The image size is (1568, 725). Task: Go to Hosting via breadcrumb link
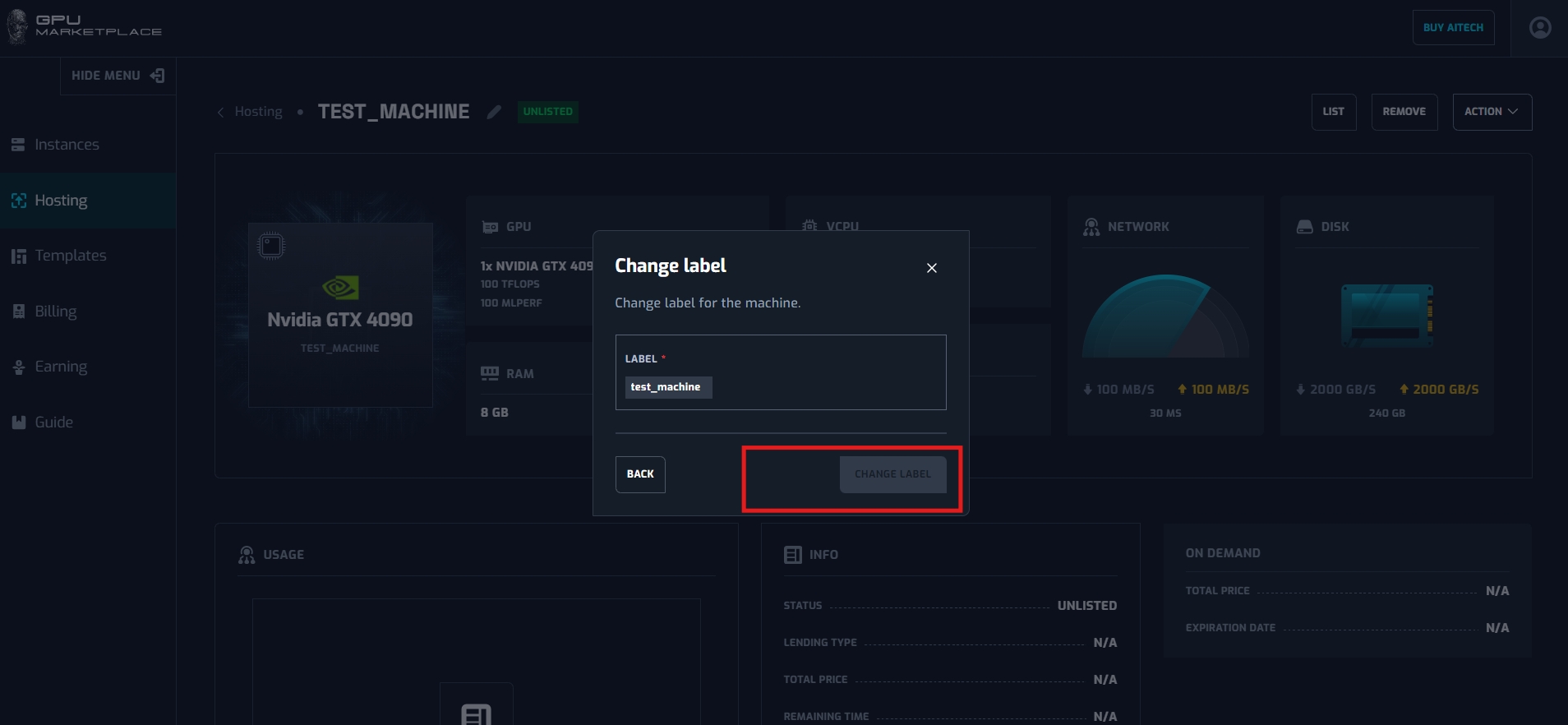point(258,112)
